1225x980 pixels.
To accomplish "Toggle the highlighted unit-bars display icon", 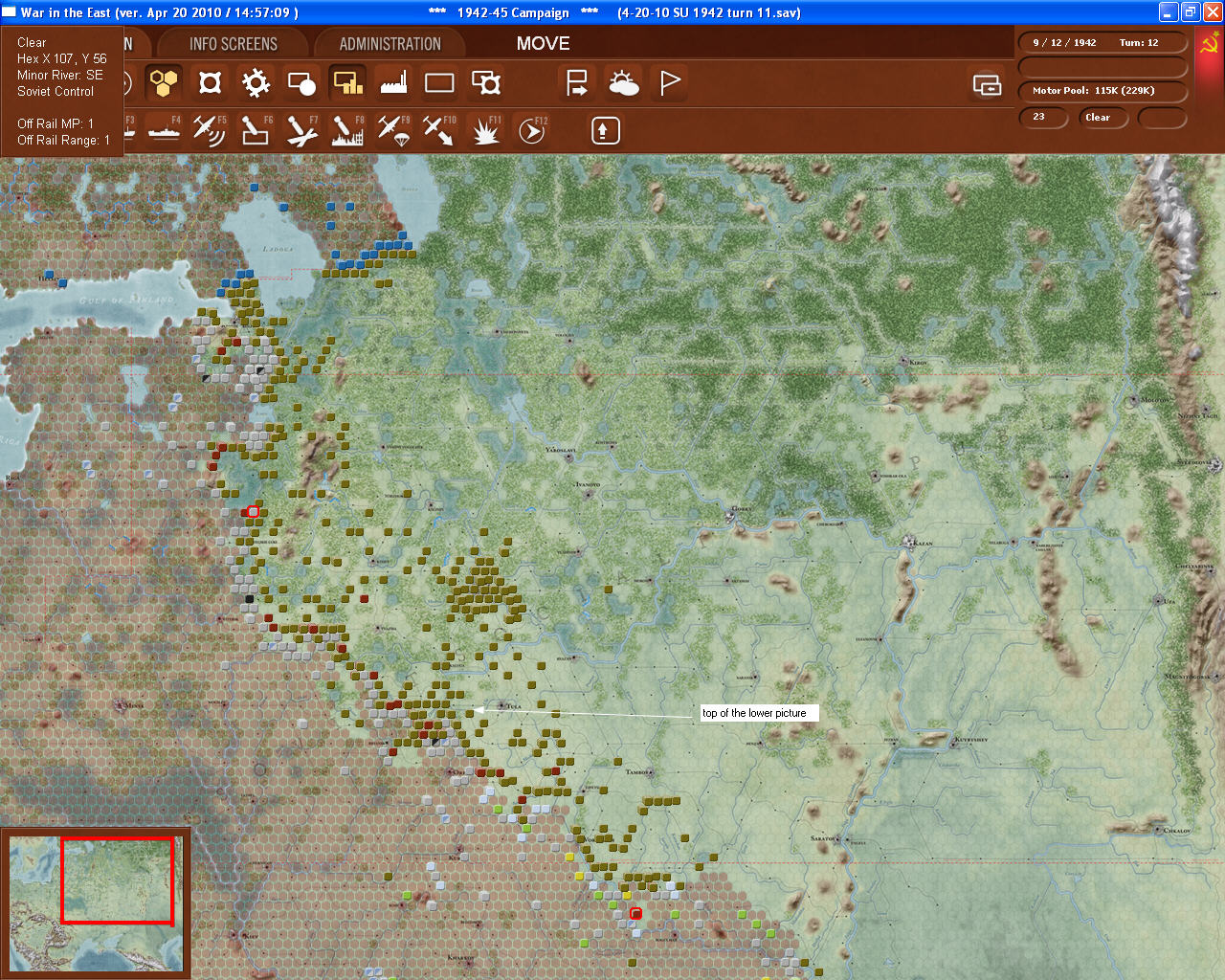I will 347,83.
